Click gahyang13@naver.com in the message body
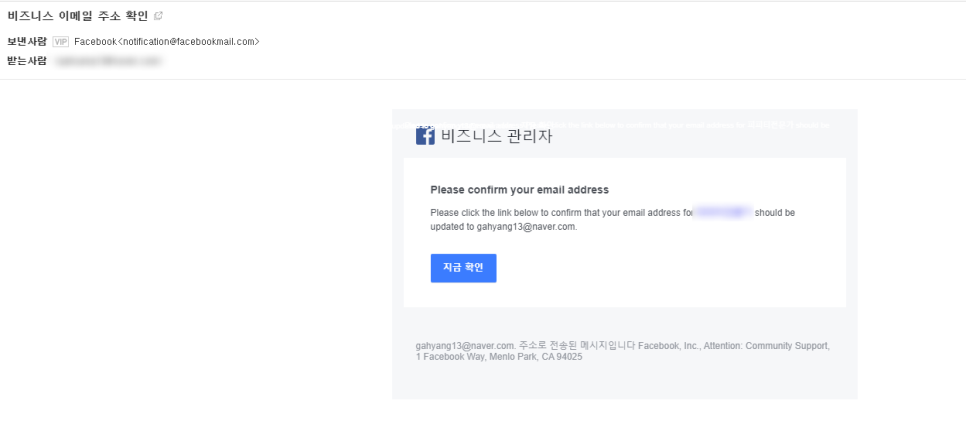The width and height of the screenshot is (966, 421). [527, 227]
